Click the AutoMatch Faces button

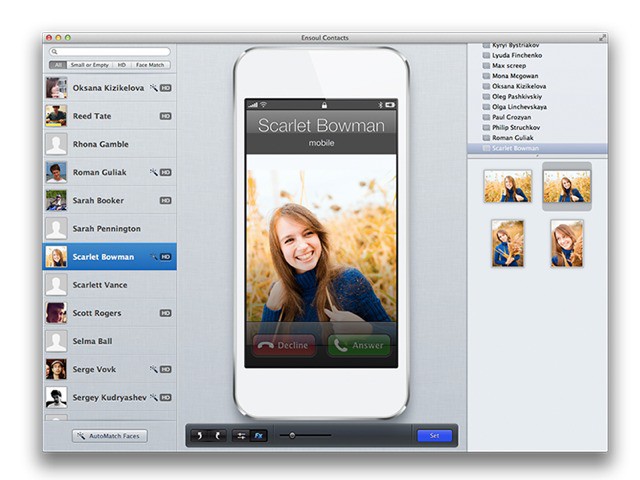pos(110,436)
